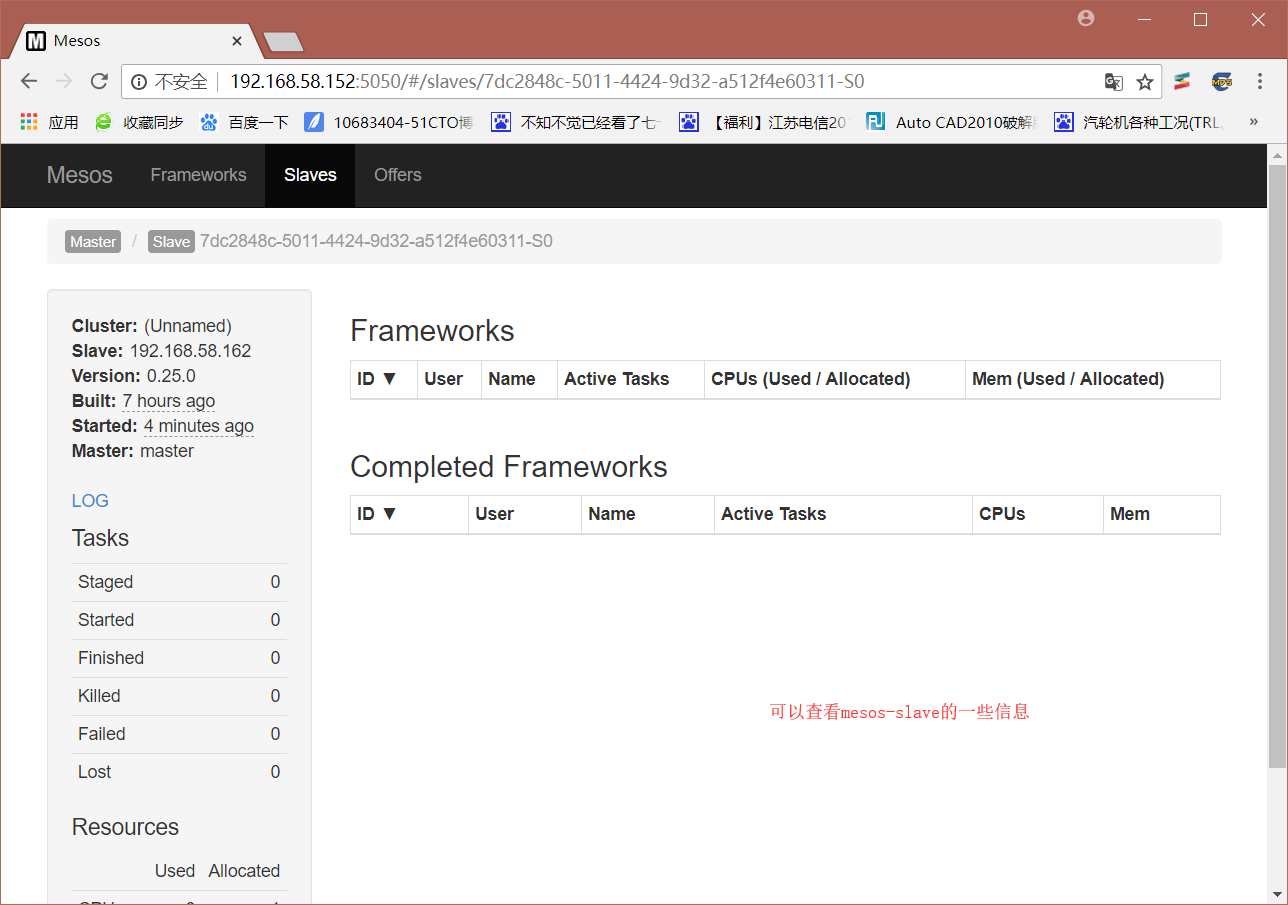
Task: Open the 10683404-51CTO bookmark
Action: coord(389,122)
